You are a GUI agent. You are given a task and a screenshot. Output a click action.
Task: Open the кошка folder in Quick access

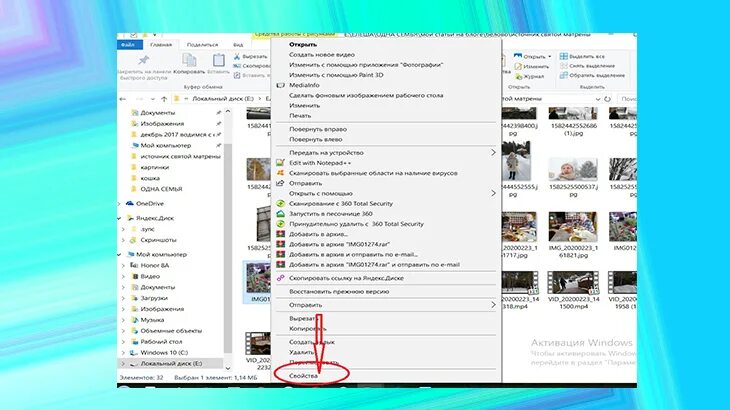pos(150,178)
